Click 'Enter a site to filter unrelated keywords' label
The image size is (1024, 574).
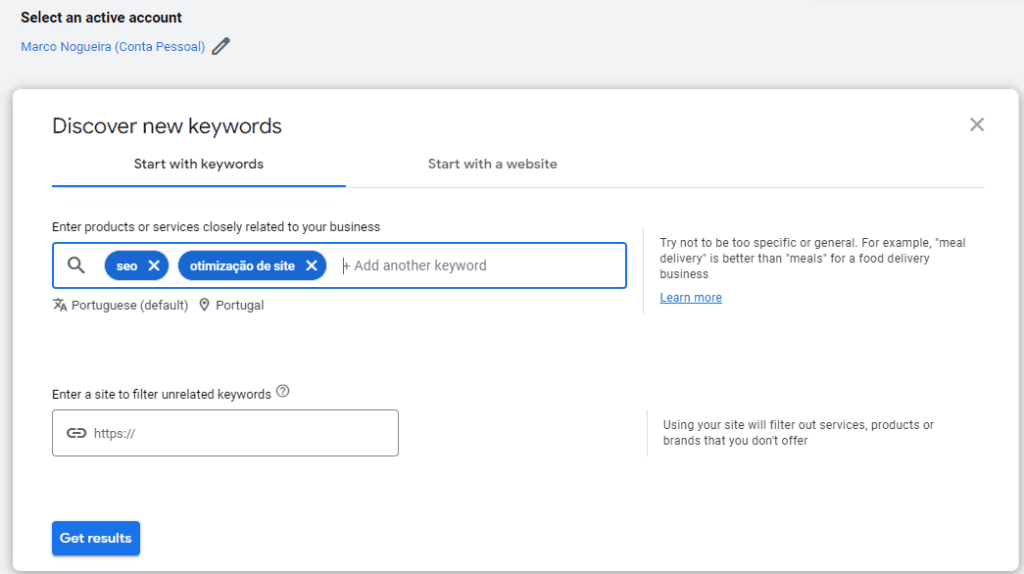pyautogui.click(x=161, y=394)
